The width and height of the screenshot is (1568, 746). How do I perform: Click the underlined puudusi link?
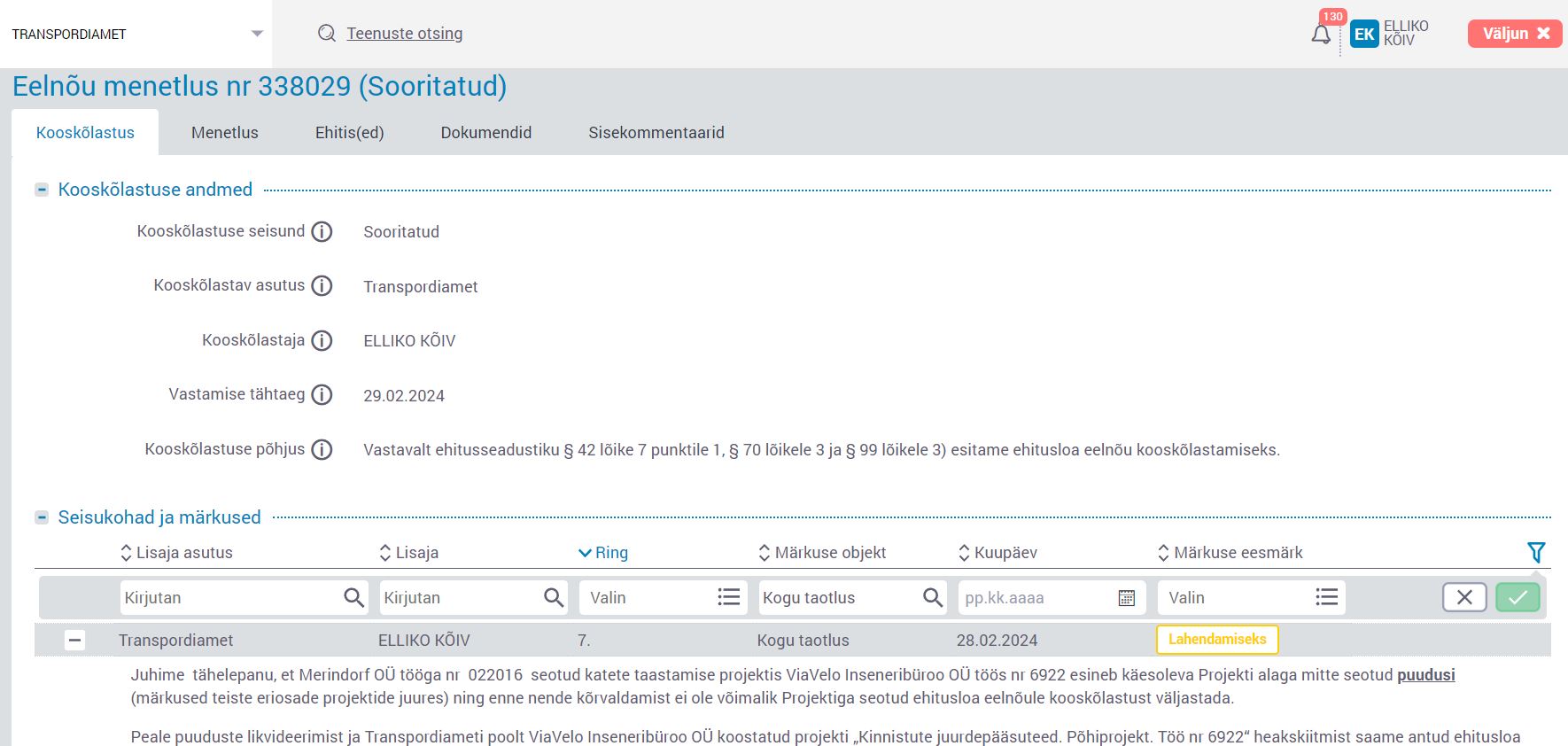tap(1425, 674)
